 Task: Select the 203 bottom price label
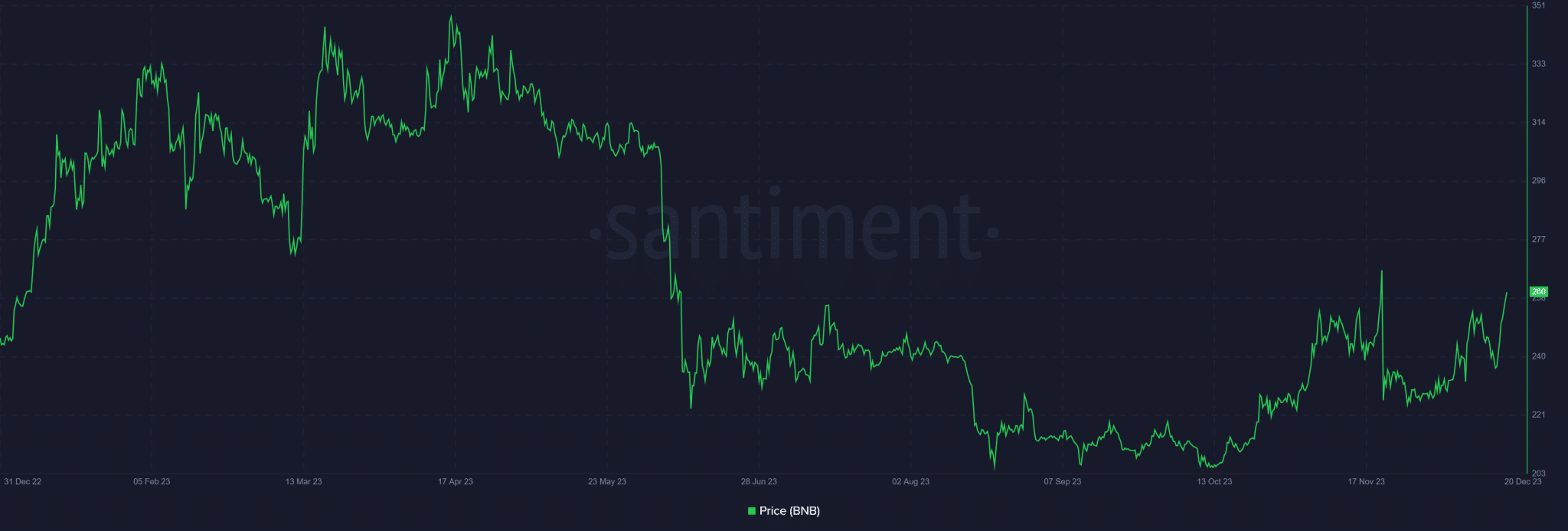(1538, 474)
